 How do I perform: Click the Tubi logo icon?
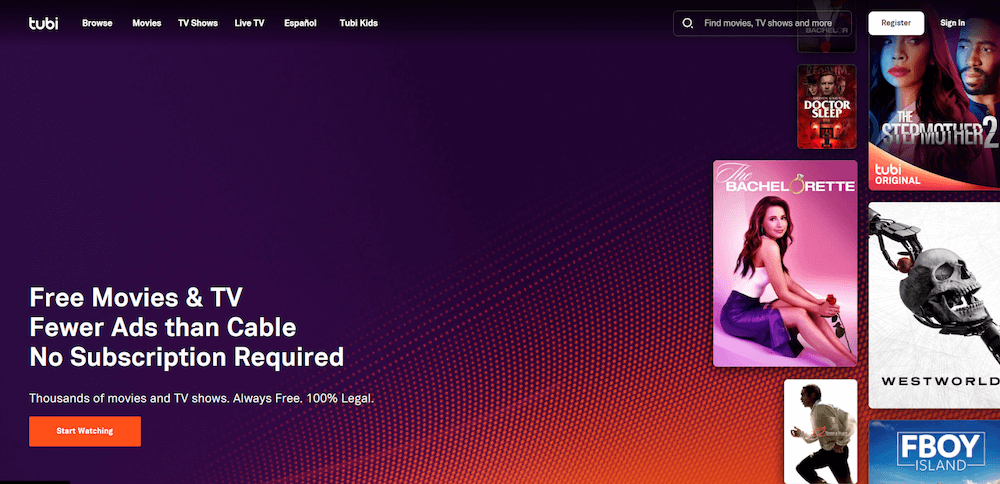coord(43,23)
